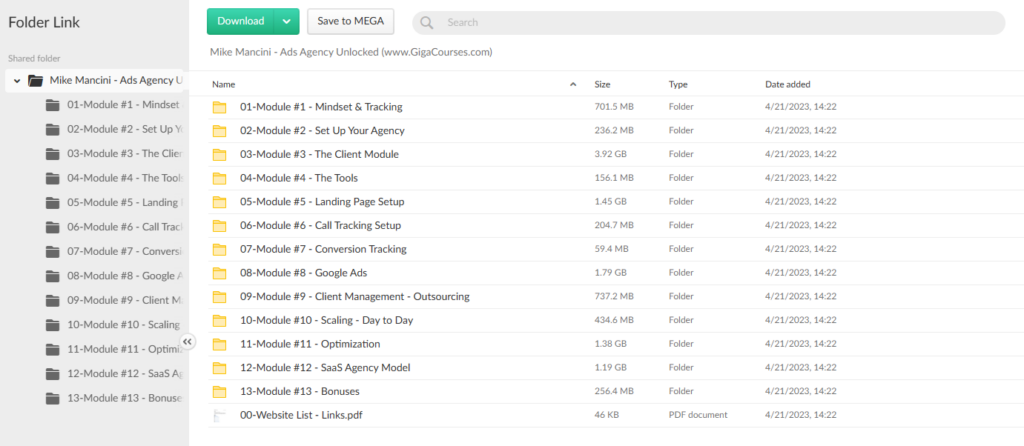Click the PDF icon for 00-Website List
Image resolution: width=1024 pixels, height=446 pixels.
tap(220, 415)
